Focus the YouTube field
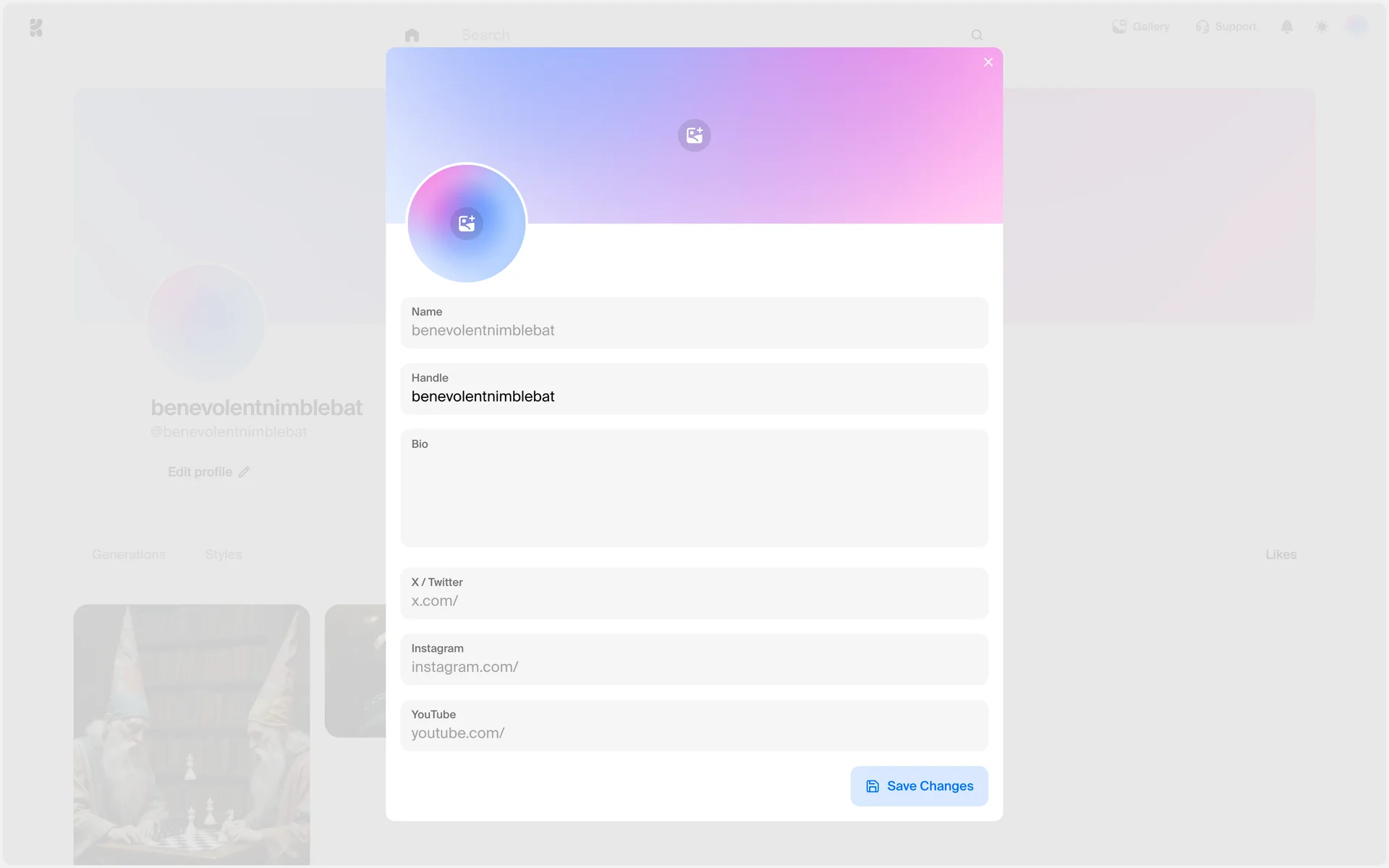 pos(694,733)
